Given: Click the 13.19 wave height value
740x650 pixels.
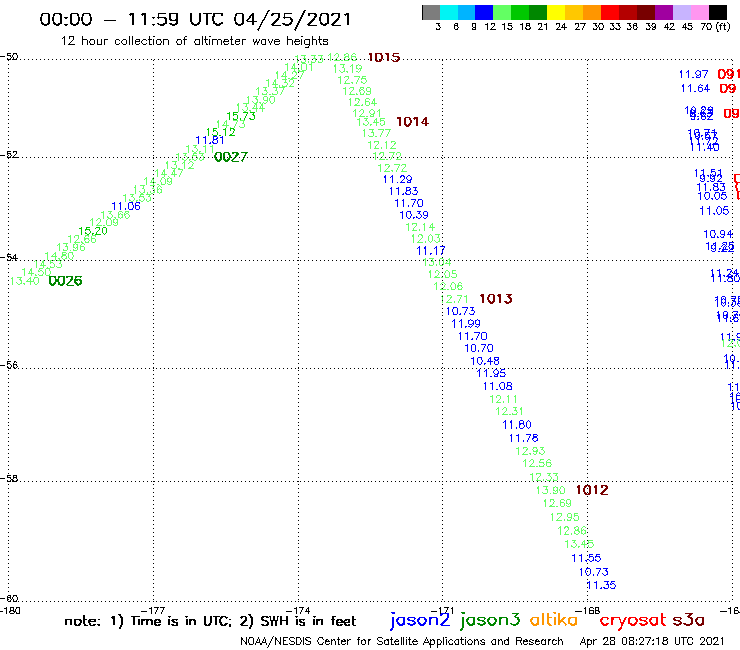Looking at the screenshot, I should 347,68.
